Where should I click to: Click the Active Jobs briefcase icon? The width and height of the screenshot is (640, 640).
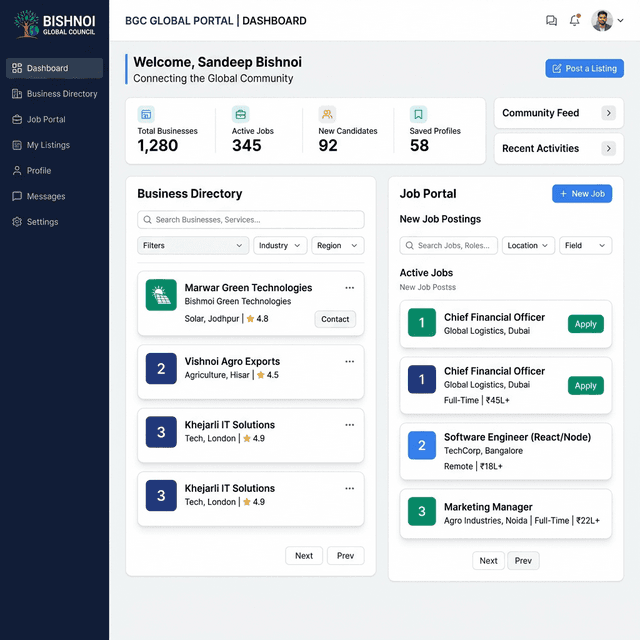tap(241, 114)
